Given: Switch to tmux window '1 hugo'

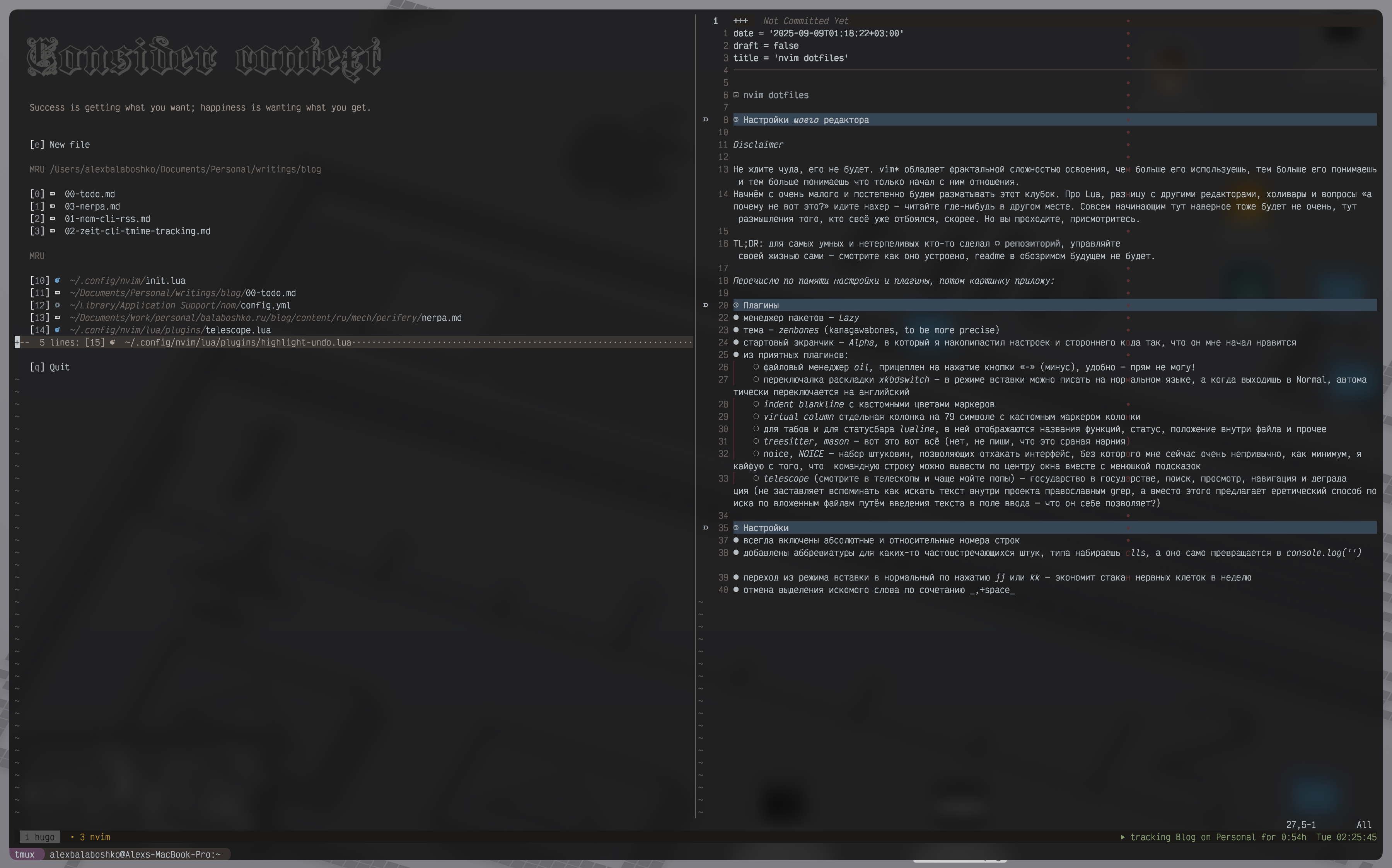Looking at the screenshot, I should click(39, 837).
